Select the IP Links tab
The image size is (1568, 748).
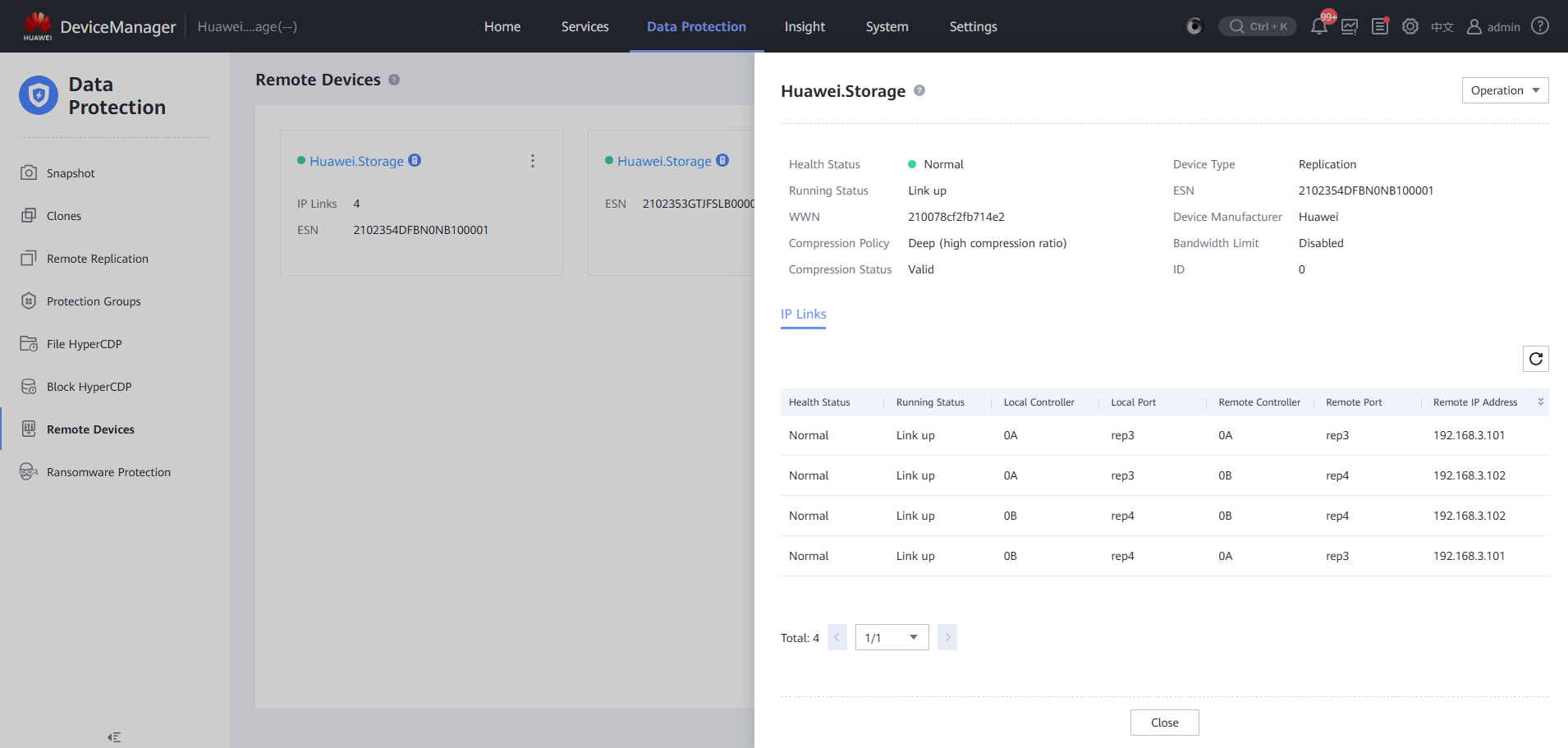[x=803, y=314]
